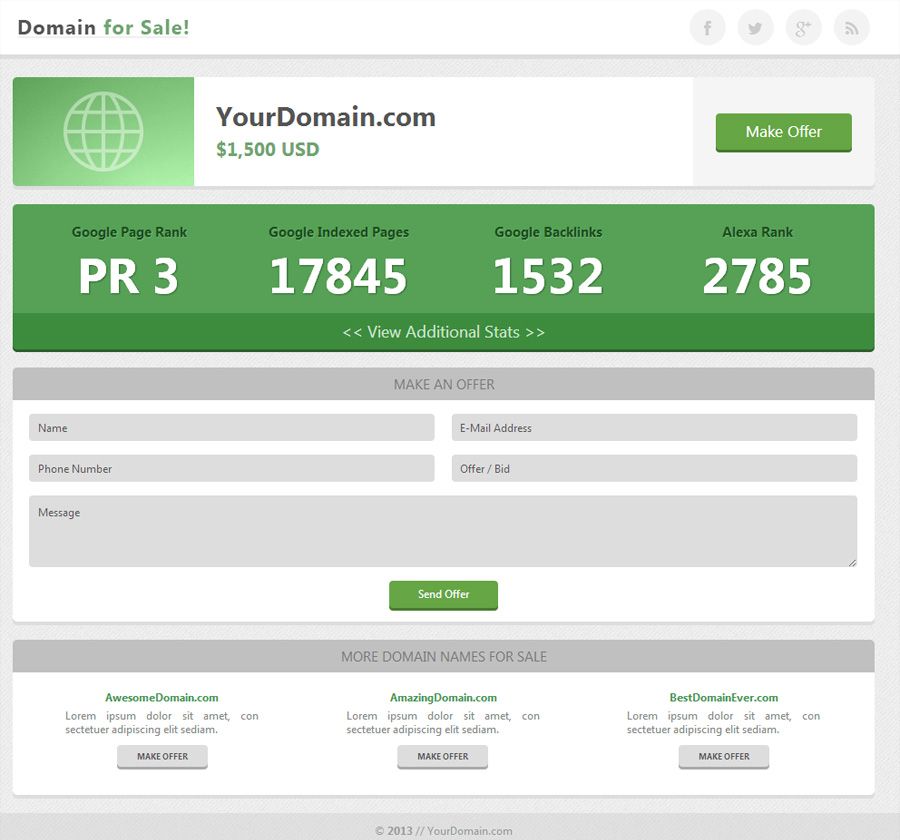This screenshot has width=900, height=840.
Task: Focus the Name input field
Action: coord(231,428)
